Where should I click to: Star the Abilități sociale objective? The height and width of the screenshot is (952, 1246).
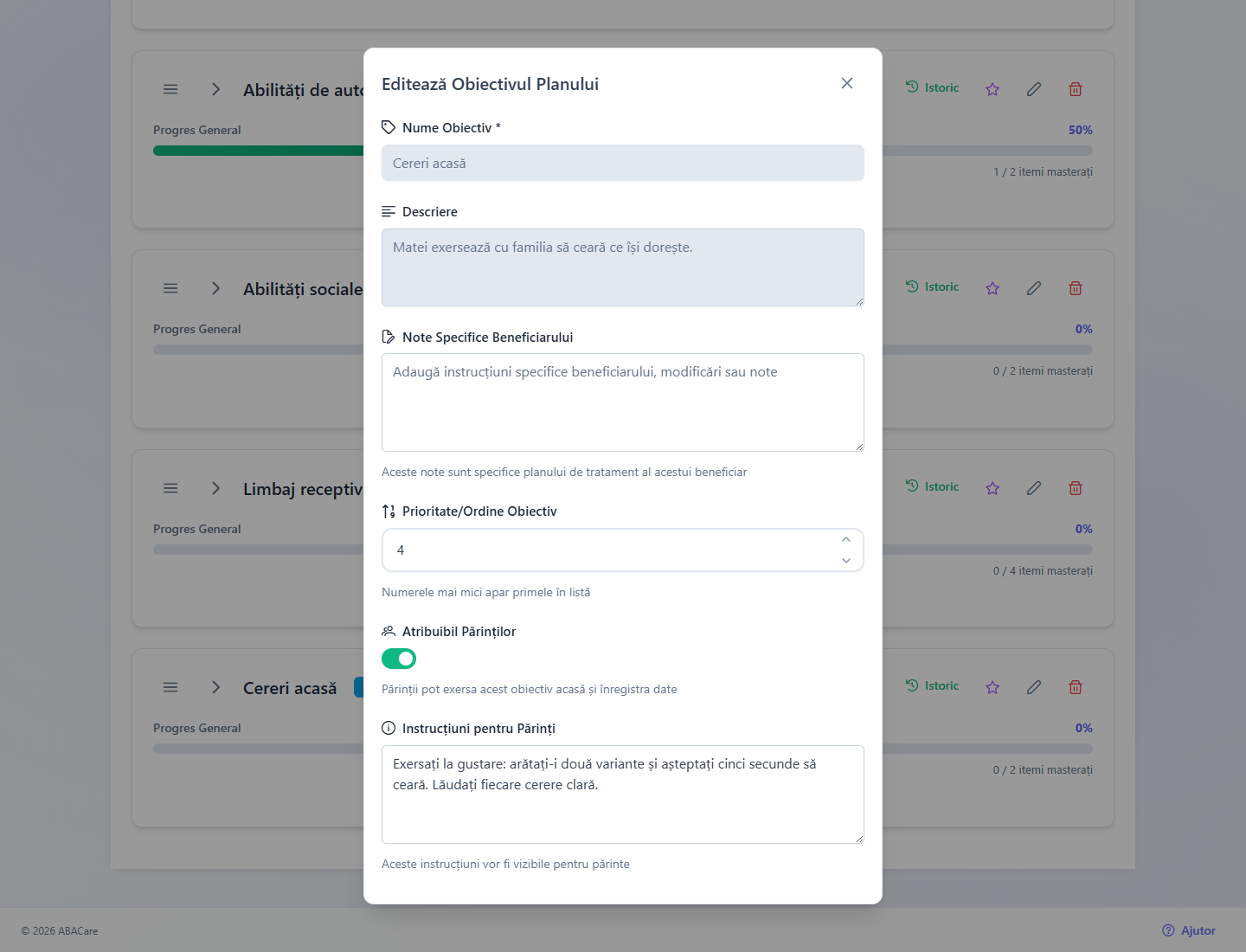[x=992, y=288]
